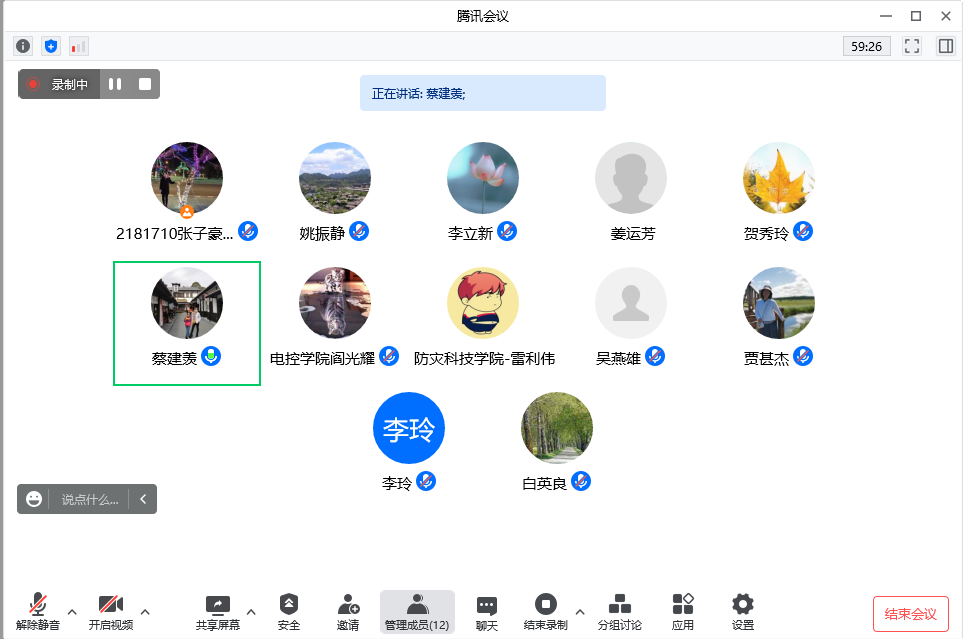The height and width of the screenshot is (639, 964).
Task: Expand video options arrow beside camera
Action: click(145, 611)
